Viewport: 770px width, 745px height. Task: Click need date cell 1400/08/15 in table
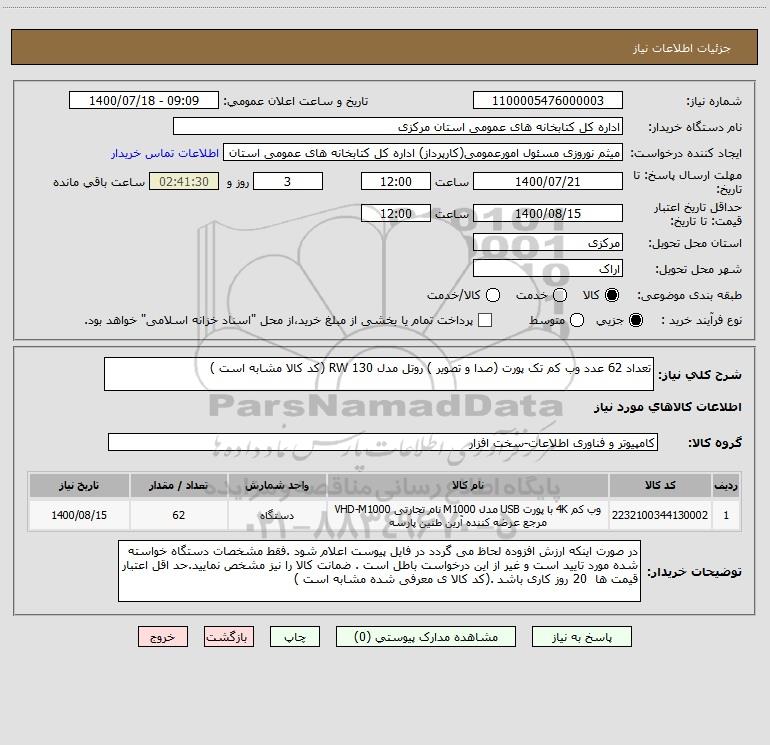coord(79,515)
